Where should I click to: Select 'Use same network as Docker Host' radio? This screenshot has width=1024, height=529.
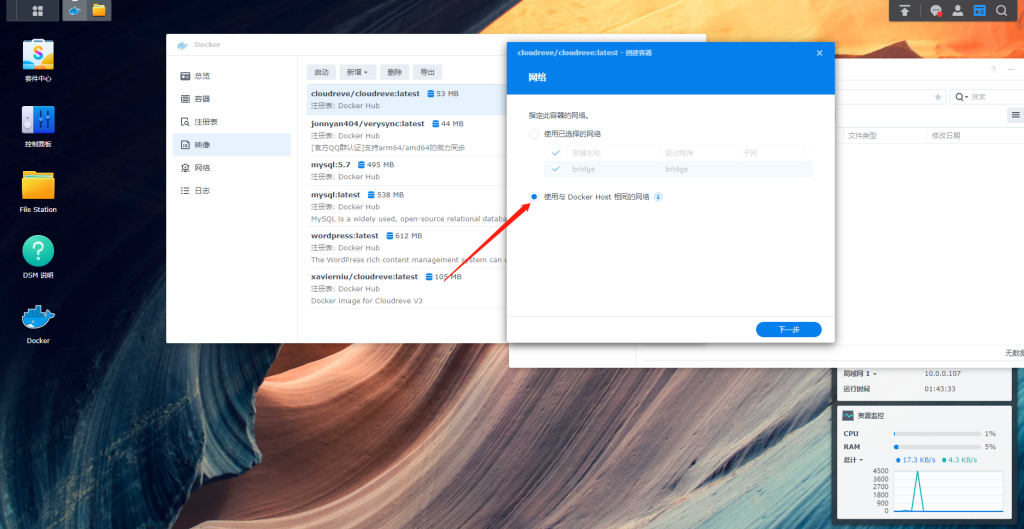tap(534, 197)
